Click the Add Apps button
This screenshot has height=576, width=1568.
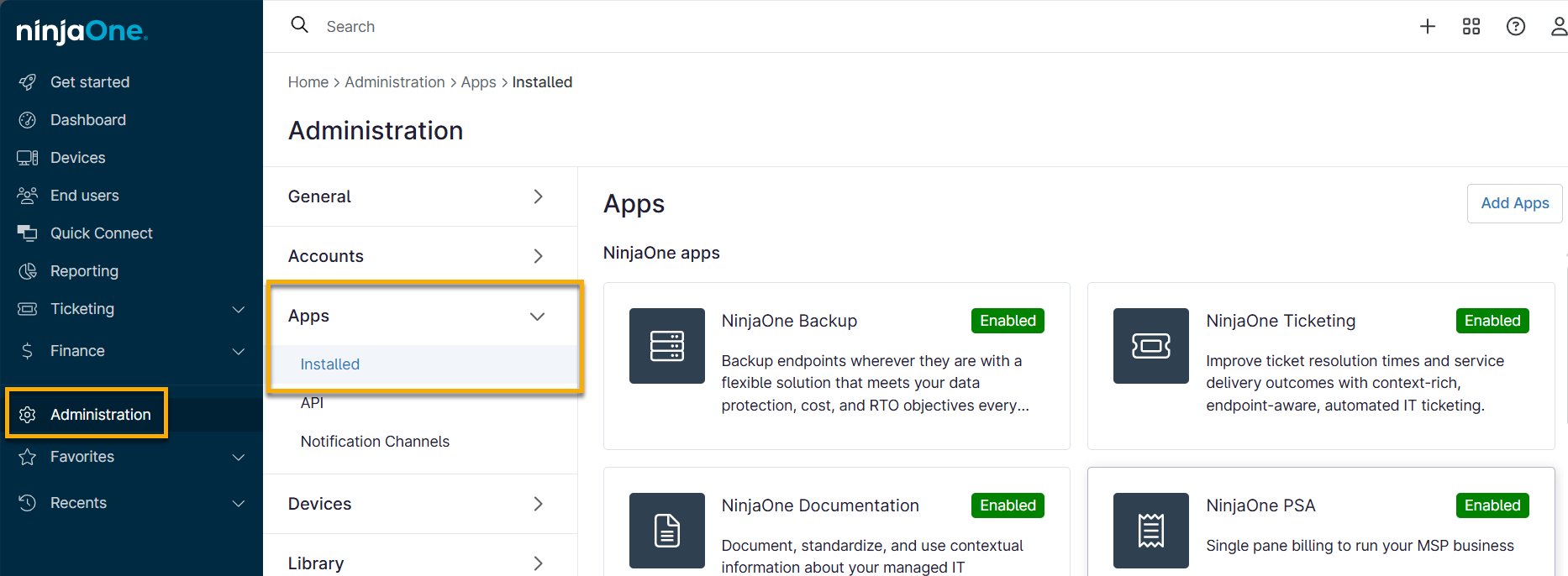(x=1514, y=203)
